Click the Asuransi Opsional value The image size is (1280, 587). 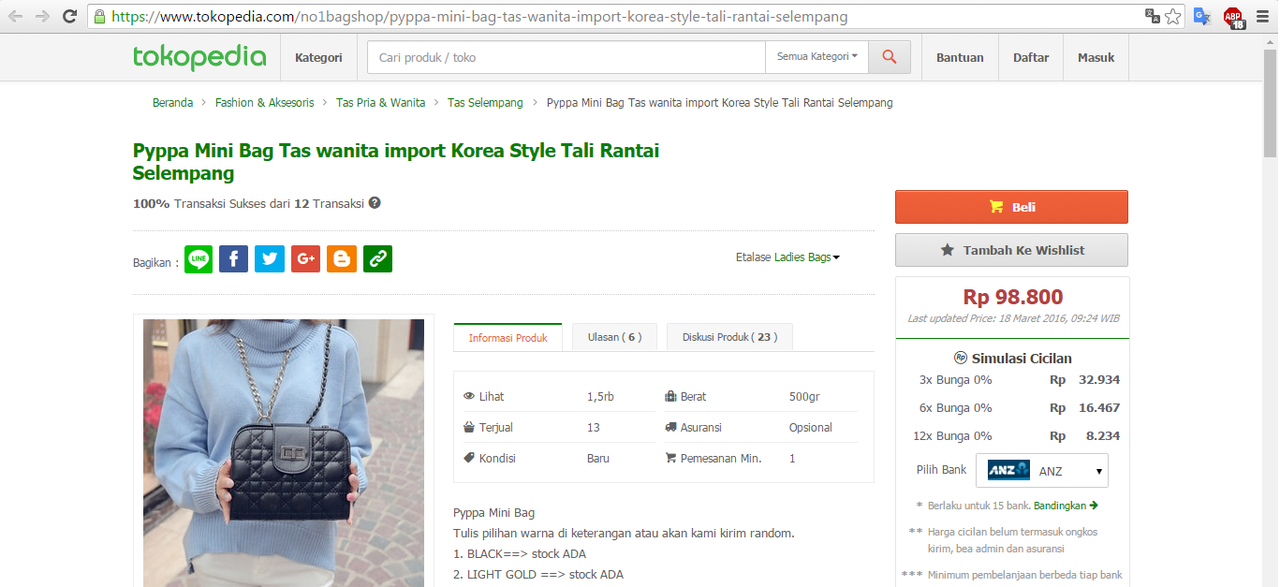click(810, 427)
